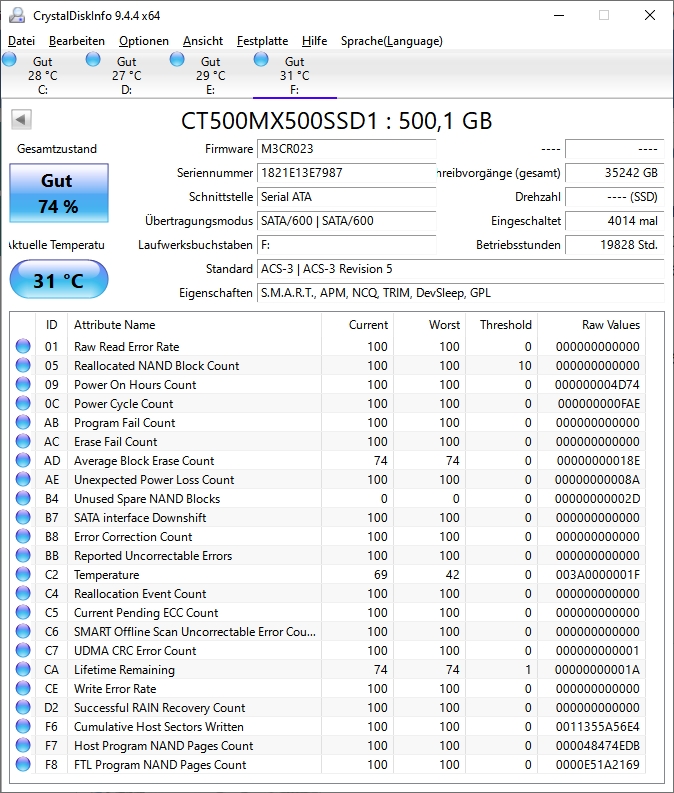
Task: Click the Drehzahl value ---- (SSD)
Action: 614,197
